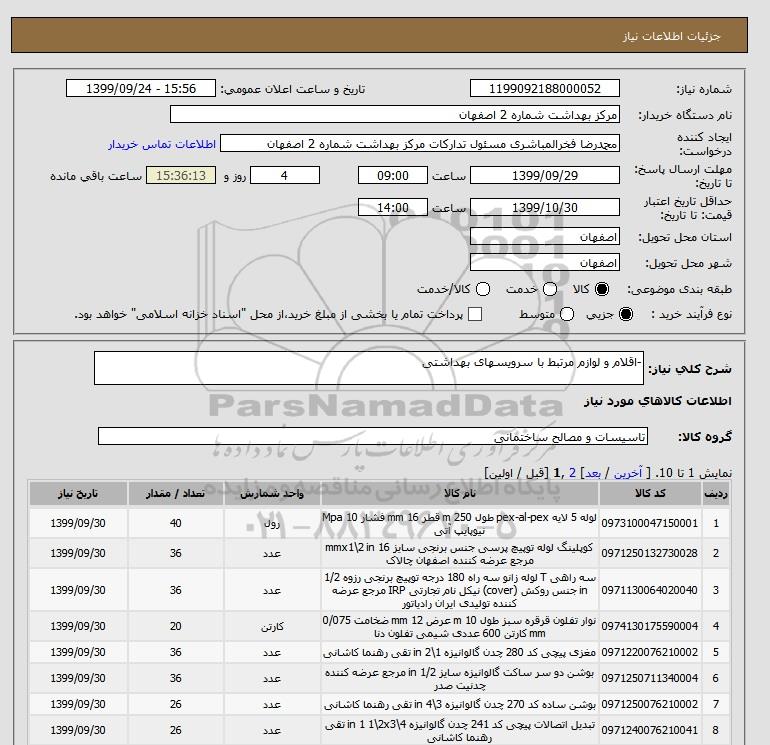Select the جزیی purchase type radio
The height and width of the screenshot is (745, 770).
pos(626,314)
